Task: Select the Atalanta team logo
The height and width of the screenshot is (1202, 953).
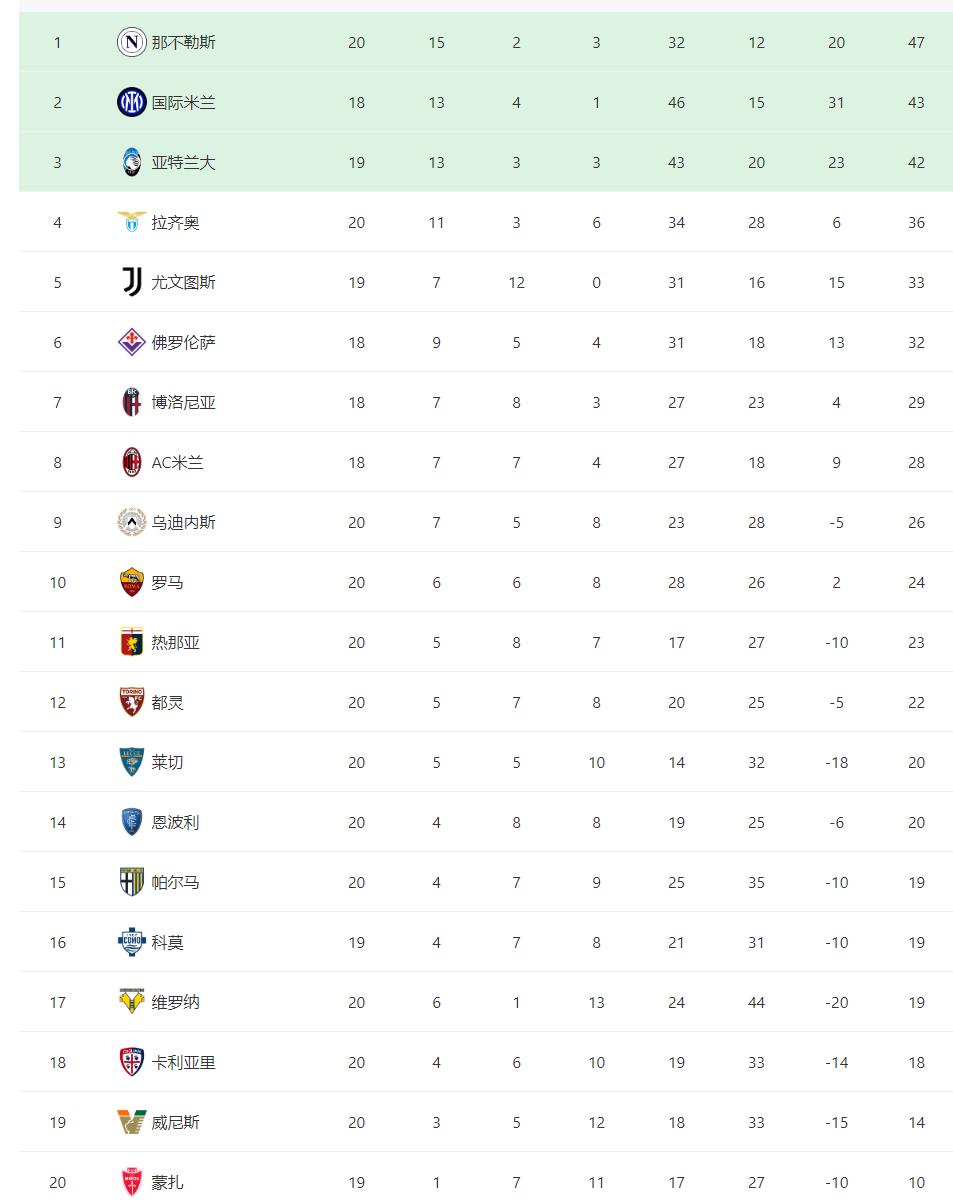Action: pos(132,162)
